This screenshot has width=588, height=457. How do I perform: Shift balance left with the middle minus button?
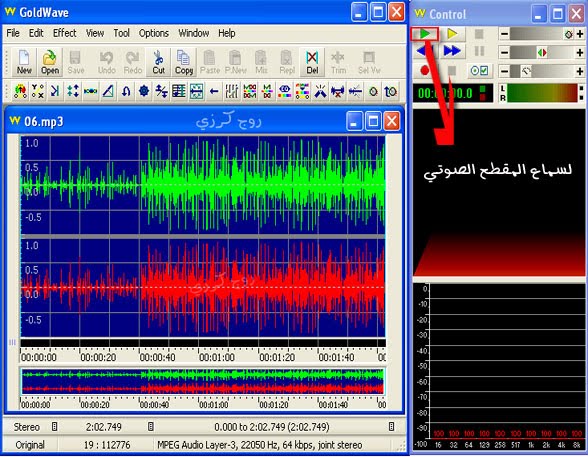coord(504,52)
